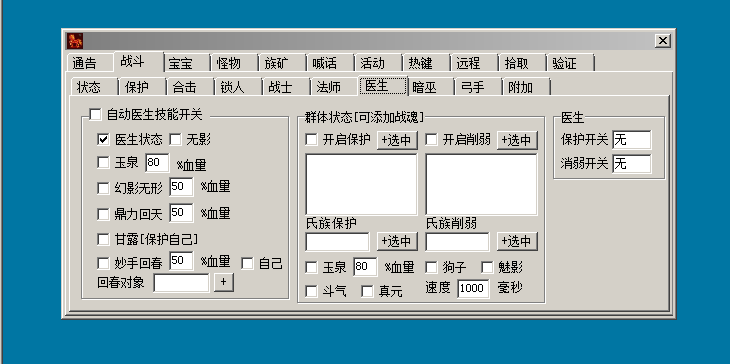Image resolution: width=730 pixels, height=364 pixels.
Task: Enable 幻影无形 checkbox
Action: [x=103, y=188]
